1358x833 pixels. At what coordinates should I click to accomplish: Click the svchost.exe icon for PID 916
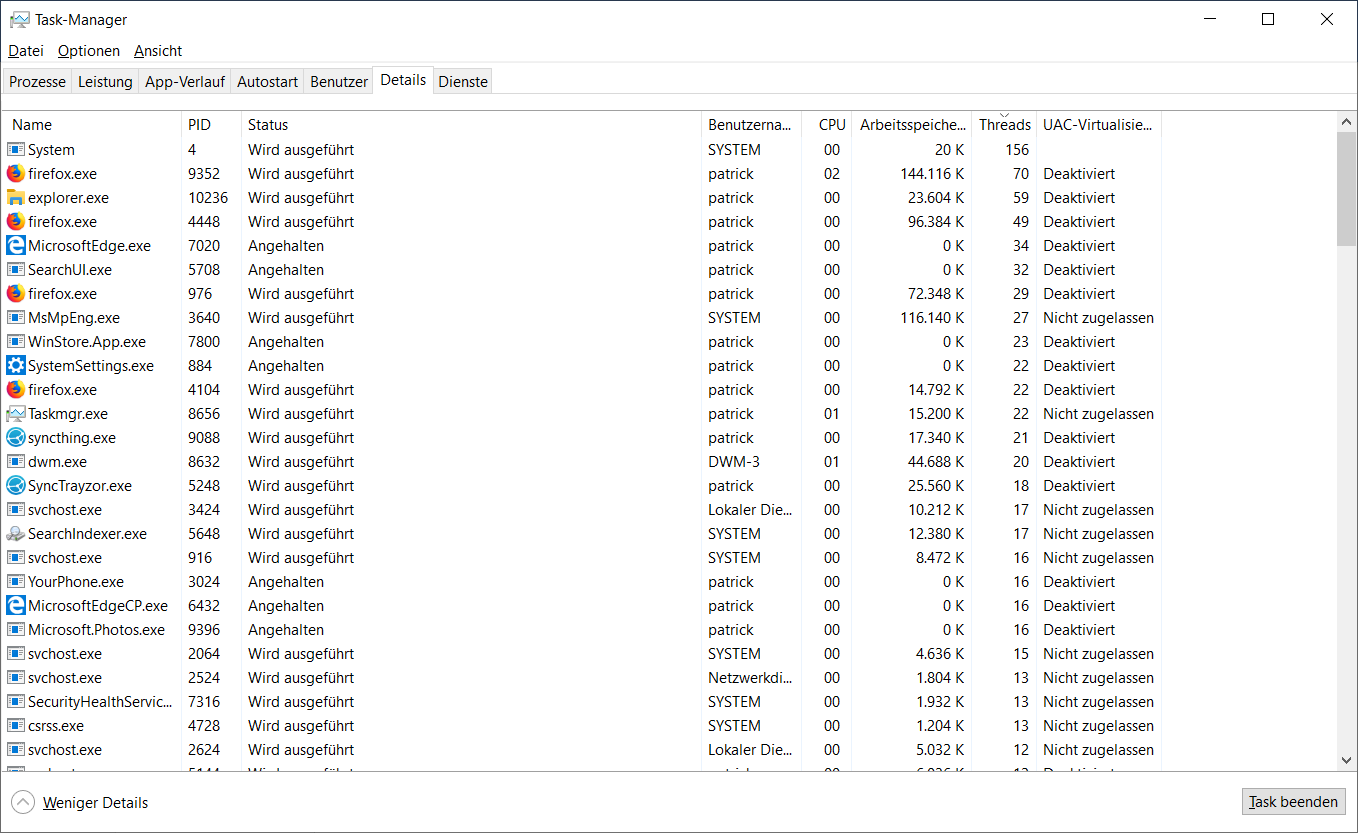[x=16, y=557]
